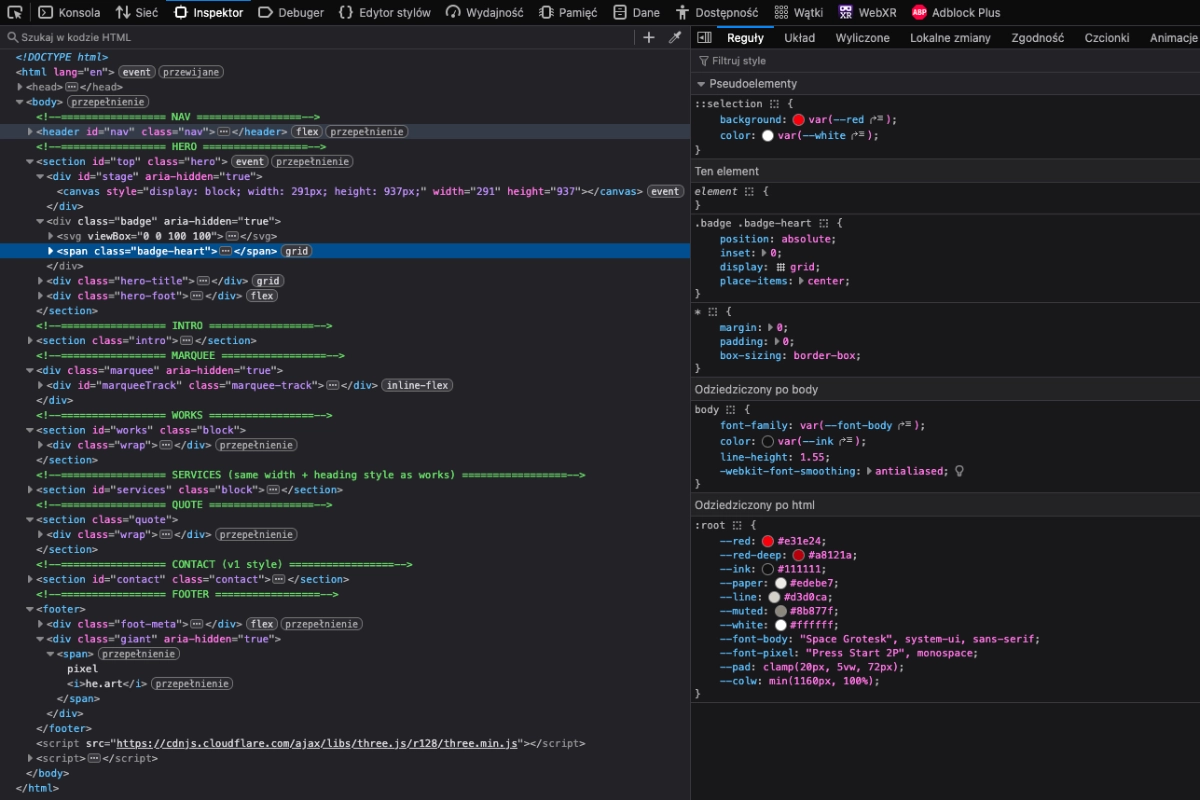The height and width of the screenshot is (800, 1200).
Task: Open the three.min.js script URL link
Action: coord(317,743)
